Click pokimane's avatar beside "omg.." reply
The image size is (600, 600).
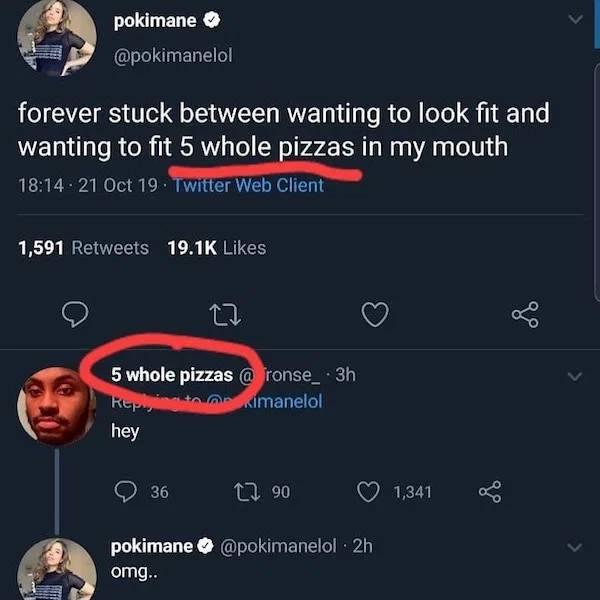click(55, 570)
